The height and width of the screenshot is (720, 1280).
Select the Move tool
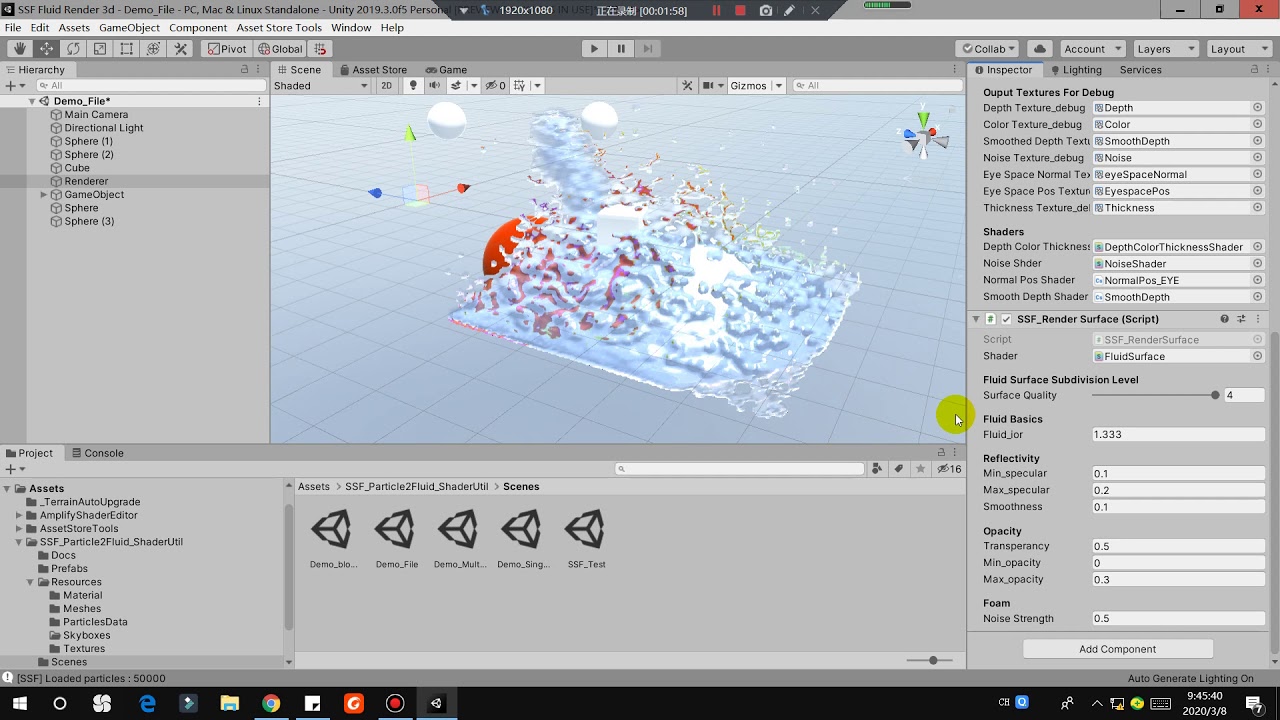[x=47, y=49]
